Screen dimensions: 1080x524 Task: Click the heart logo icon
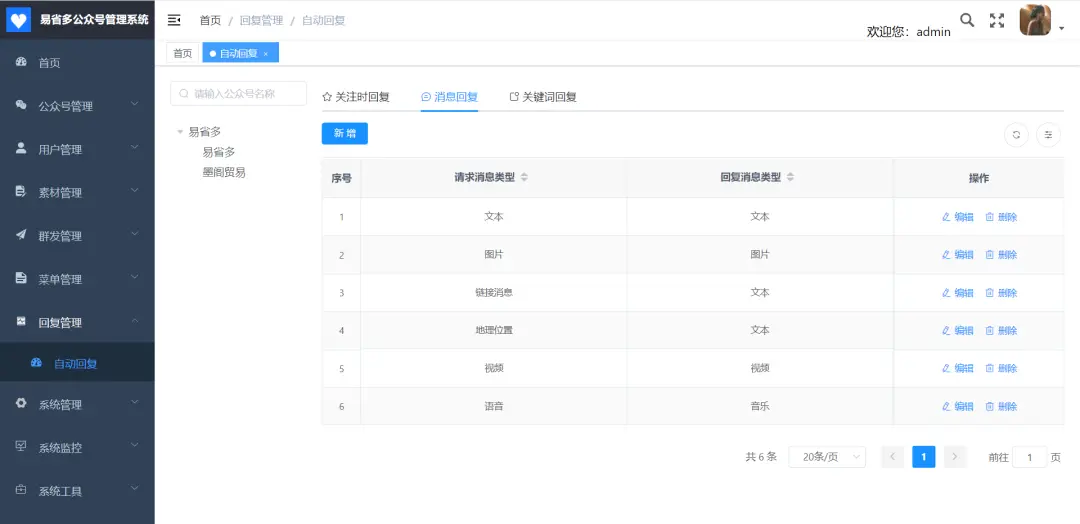click(x=19, y=20)
